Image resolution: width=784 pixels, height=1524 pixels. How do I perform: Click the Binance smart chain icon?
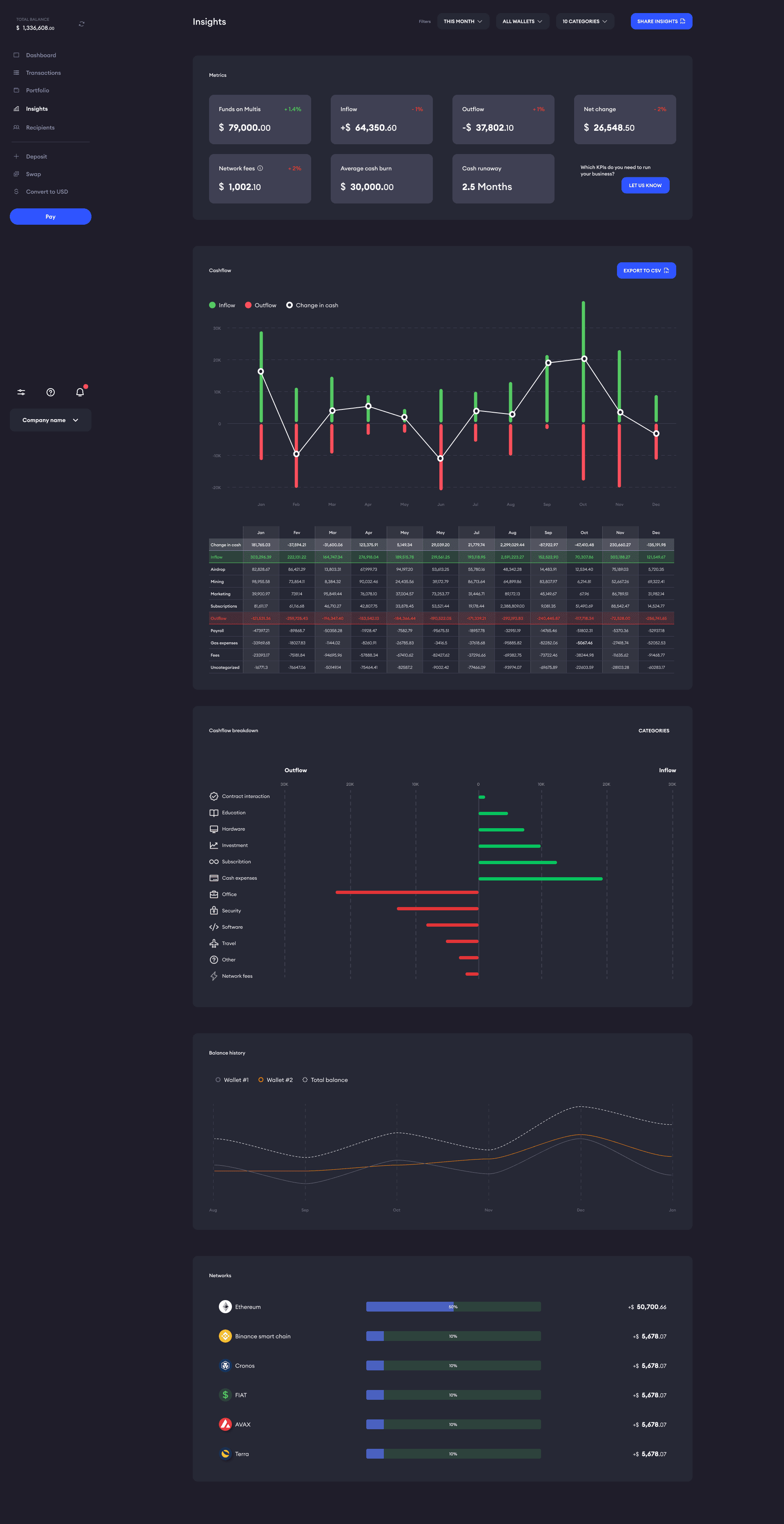(225, 1336)
